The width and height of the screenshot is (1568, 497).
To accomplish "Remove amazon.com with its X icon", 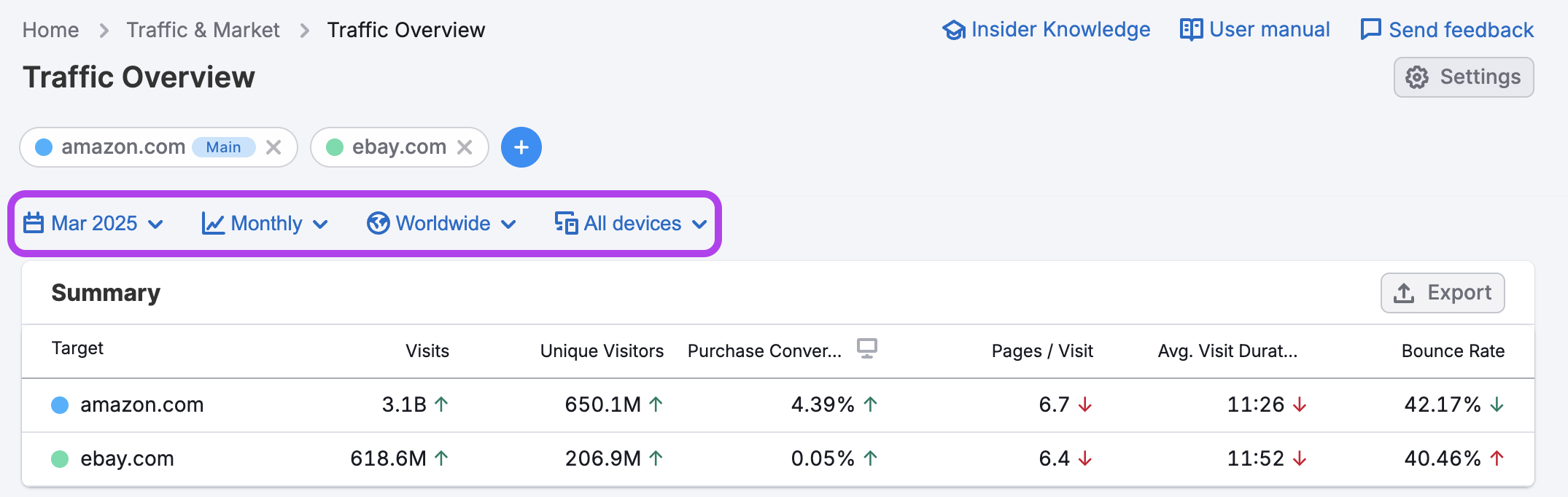I will click(273, 147).
